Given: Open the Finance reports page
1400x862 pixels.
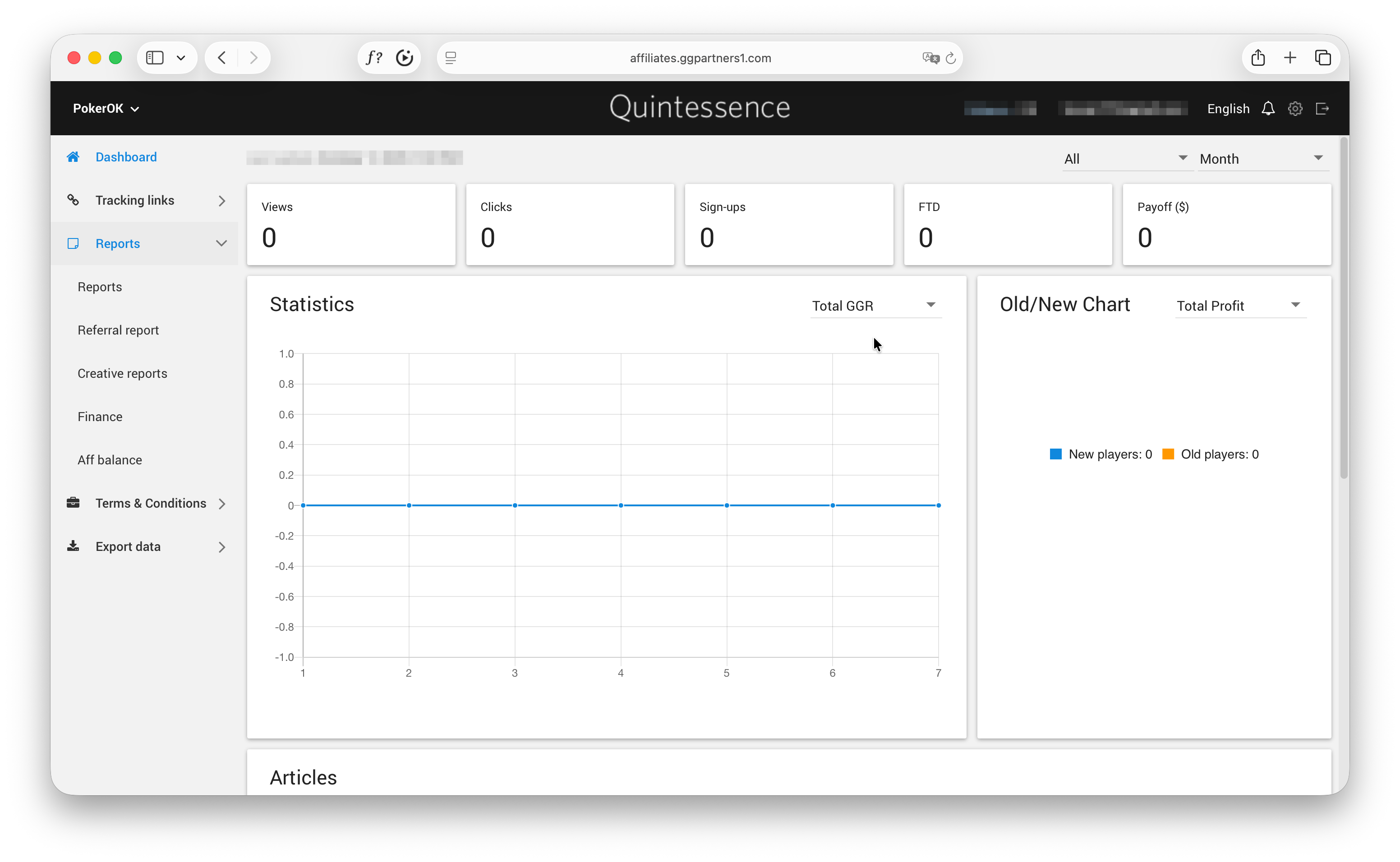Looking at the screenshot, I should point(100,416).
